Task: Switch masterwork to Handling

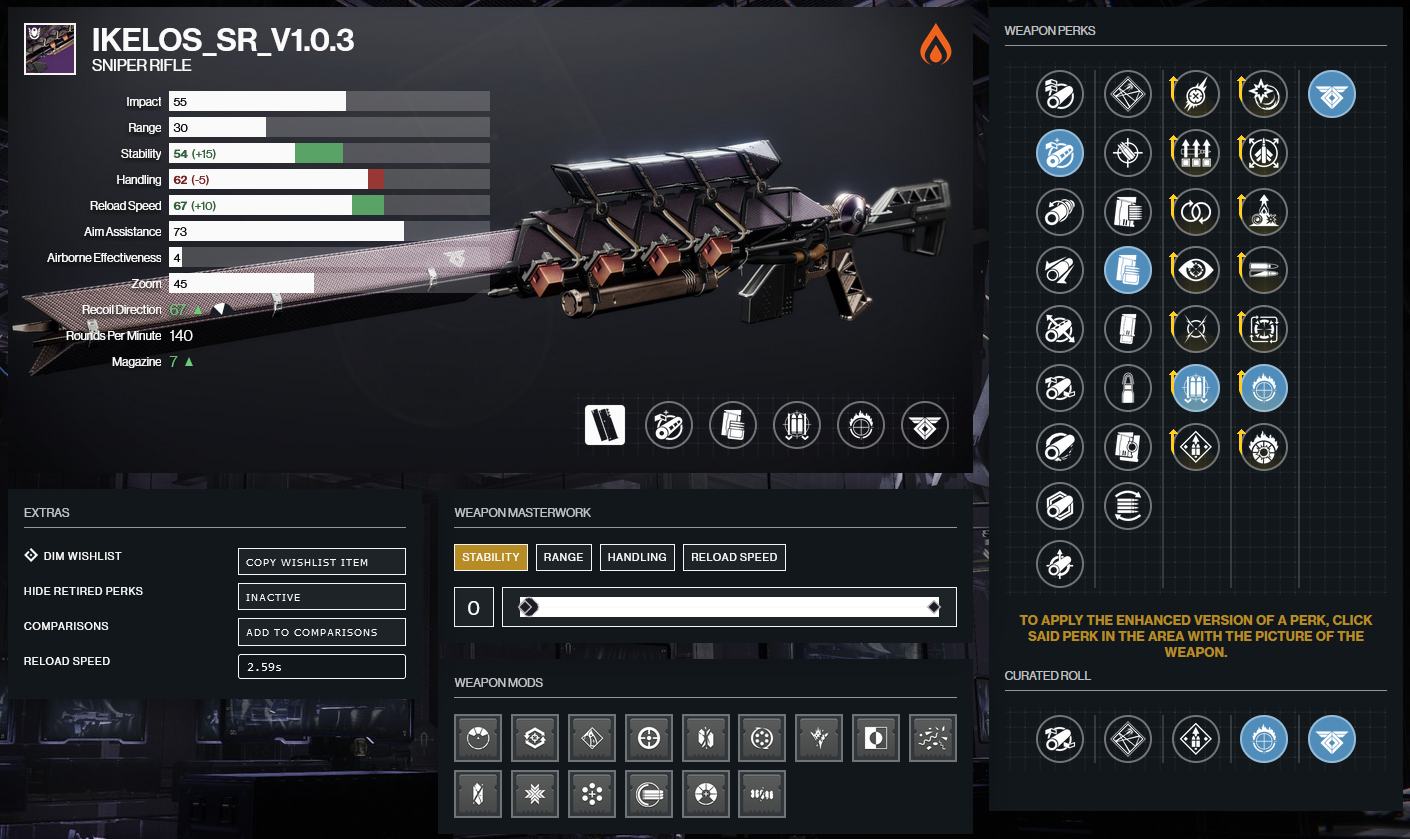Action: pyautogui.click(x=637, y=557)
